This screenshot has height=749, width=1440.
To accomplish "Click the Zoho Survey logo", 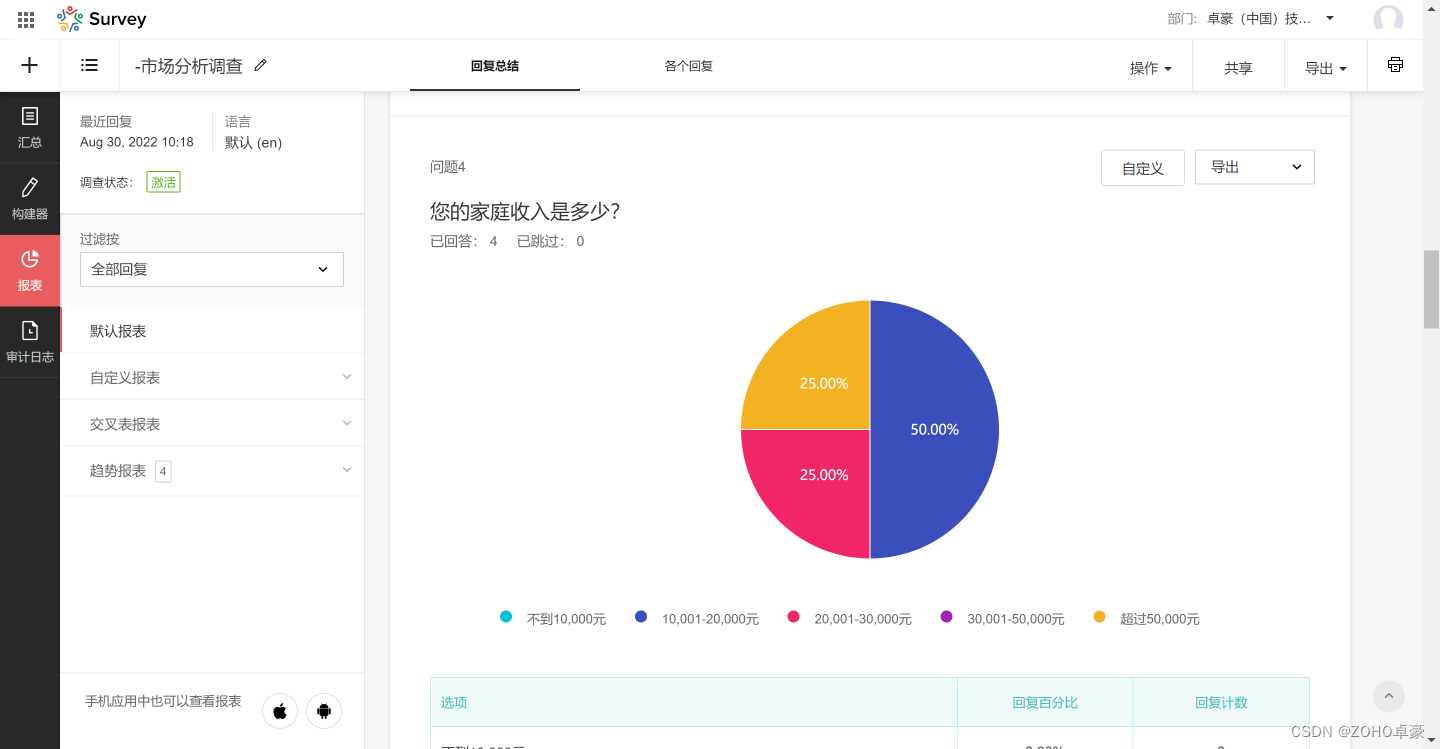I will click(x=101, y=19).
